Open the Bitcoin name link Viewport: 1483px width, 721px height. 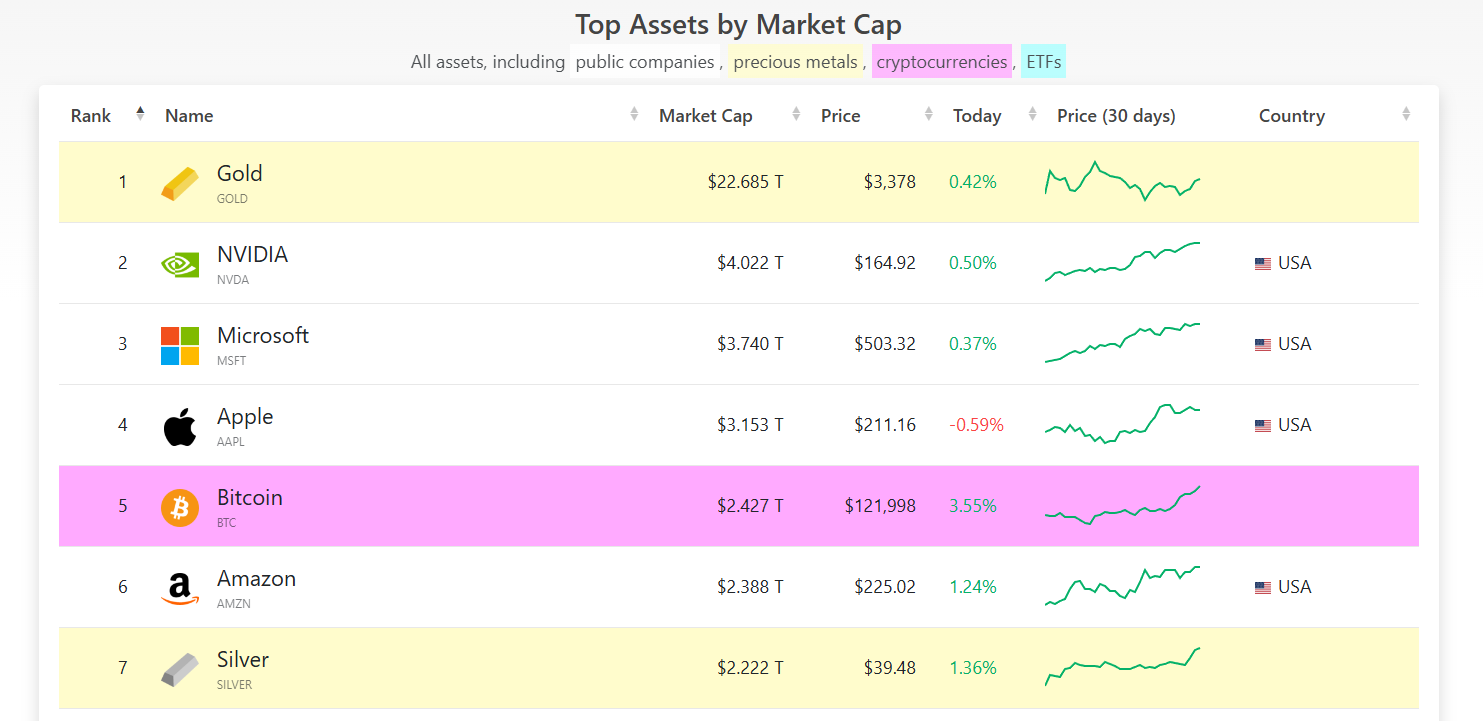(x=250, y=498)
